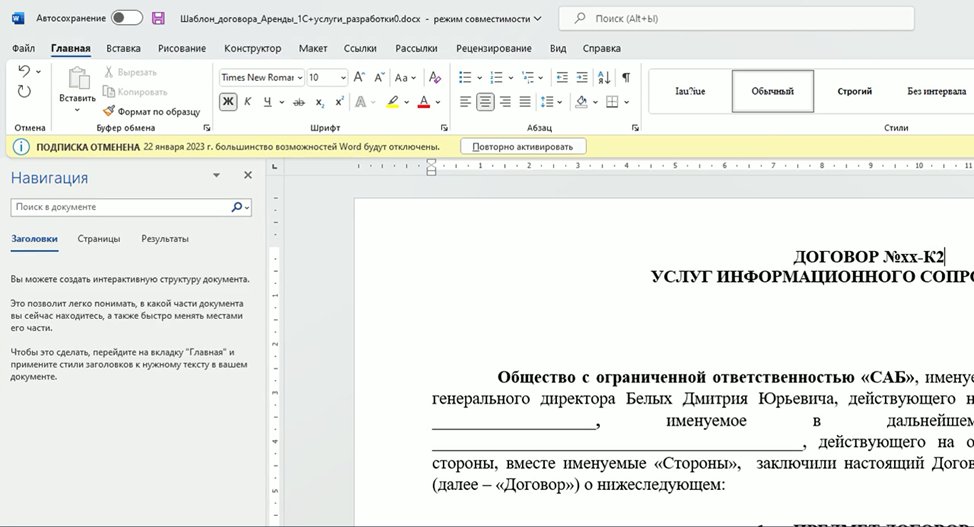
Task: Decrease font size with the smaller A icon
Action: point(379,77)
